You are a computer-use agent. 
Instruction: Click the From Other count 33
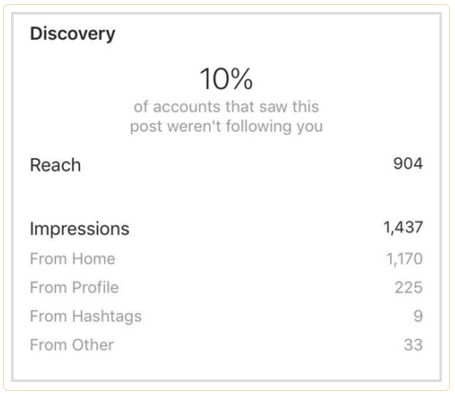(413, 345)
